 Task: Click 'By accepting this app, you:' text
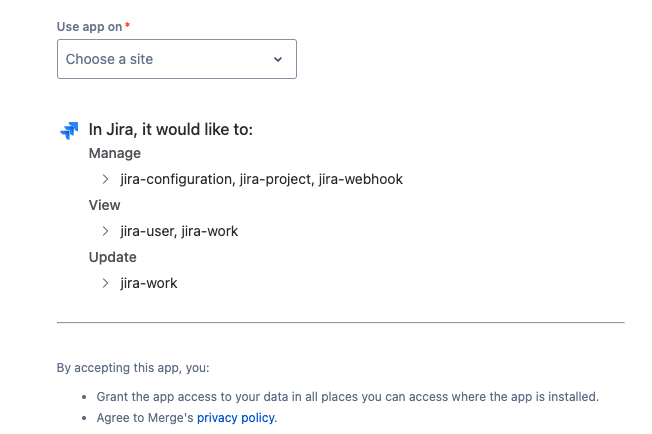click(x=133, y=368)
